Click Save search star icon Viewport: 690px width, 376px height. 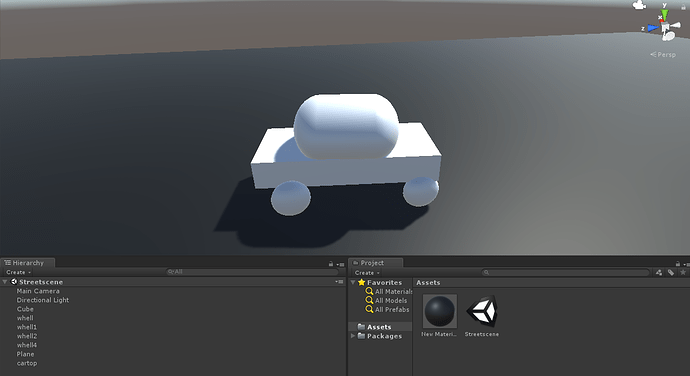[683, 273]
